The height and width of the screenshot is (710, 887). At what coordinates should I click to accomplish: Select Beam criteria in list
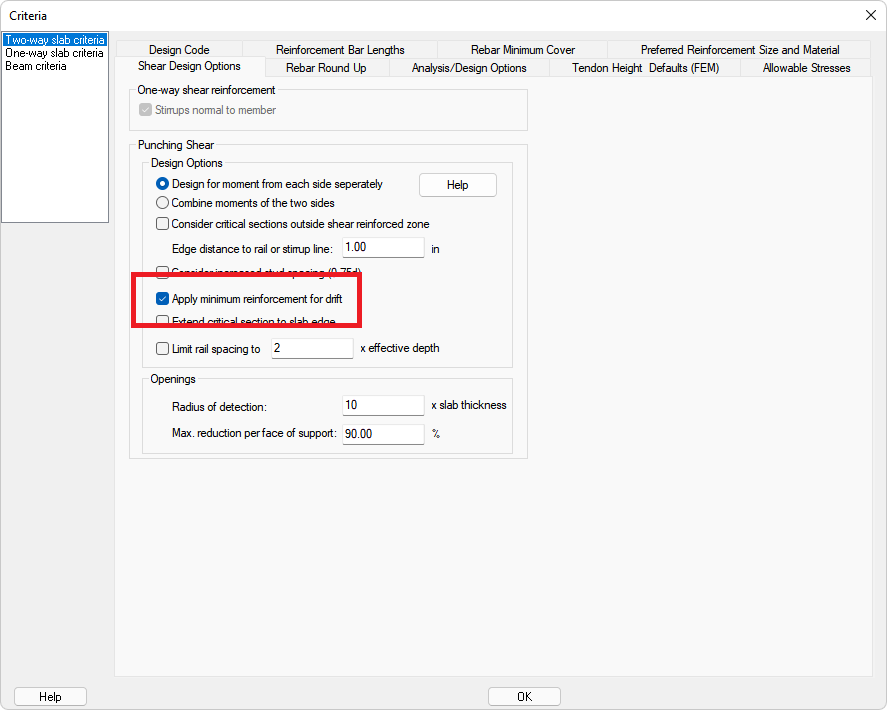[36, 66]
